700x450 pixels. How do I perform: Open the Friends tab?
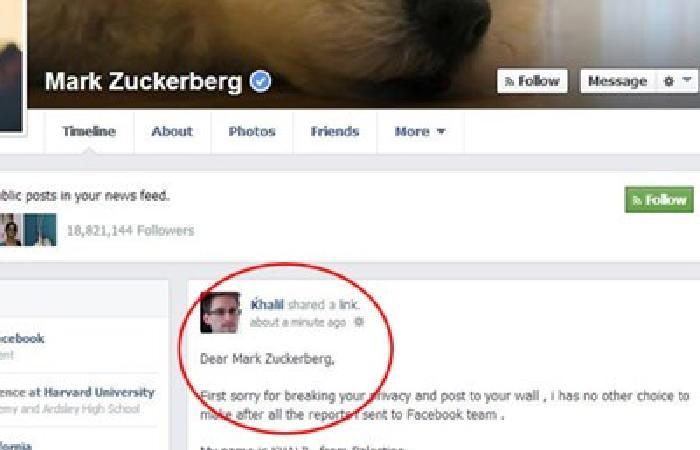(x=335, y=132)
